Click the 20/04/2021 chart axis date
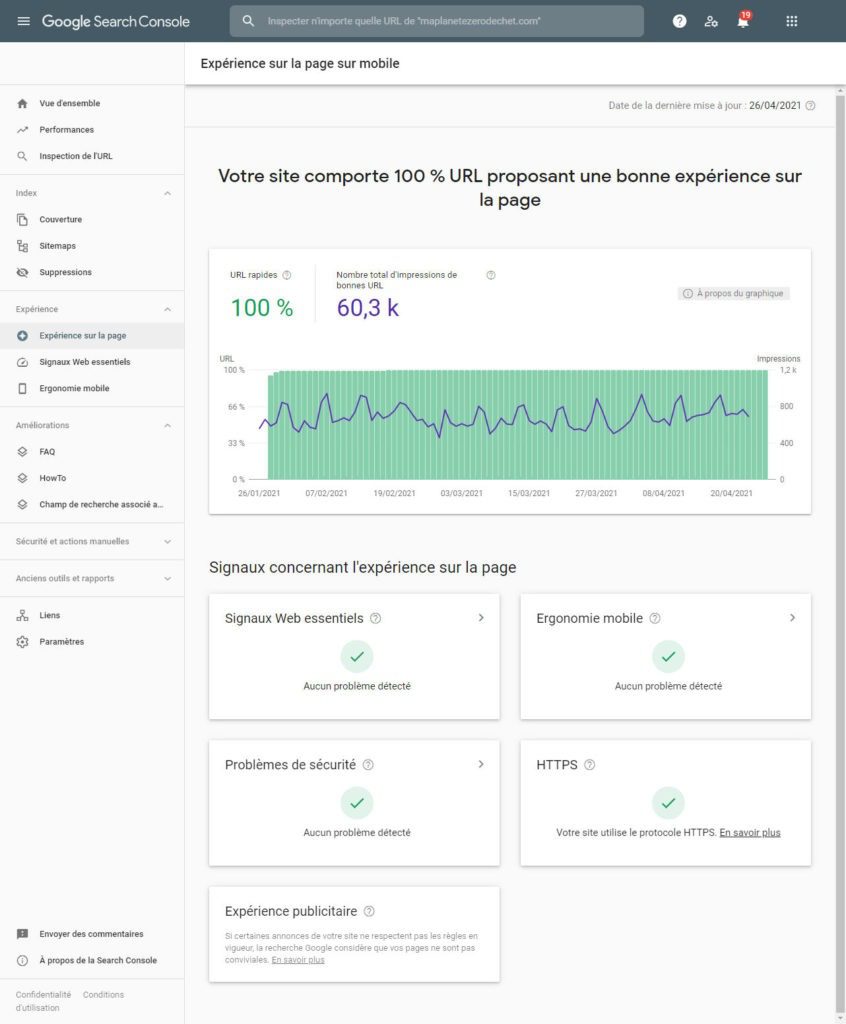 pyautogui.click(x=731, y=494)
